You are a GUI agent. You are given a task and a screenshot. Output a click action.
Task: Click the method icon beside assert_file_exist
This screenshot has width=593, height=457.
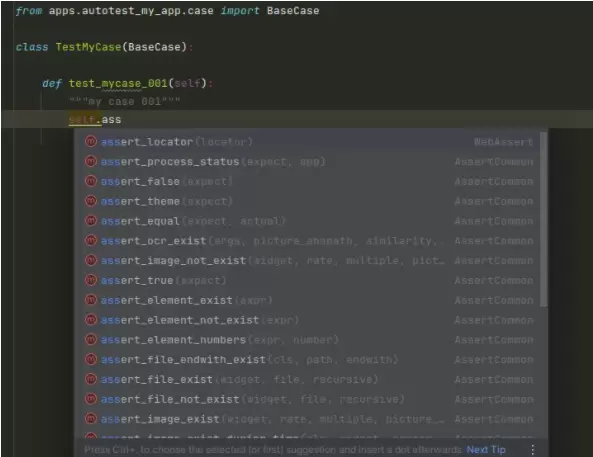click(91, 379)
